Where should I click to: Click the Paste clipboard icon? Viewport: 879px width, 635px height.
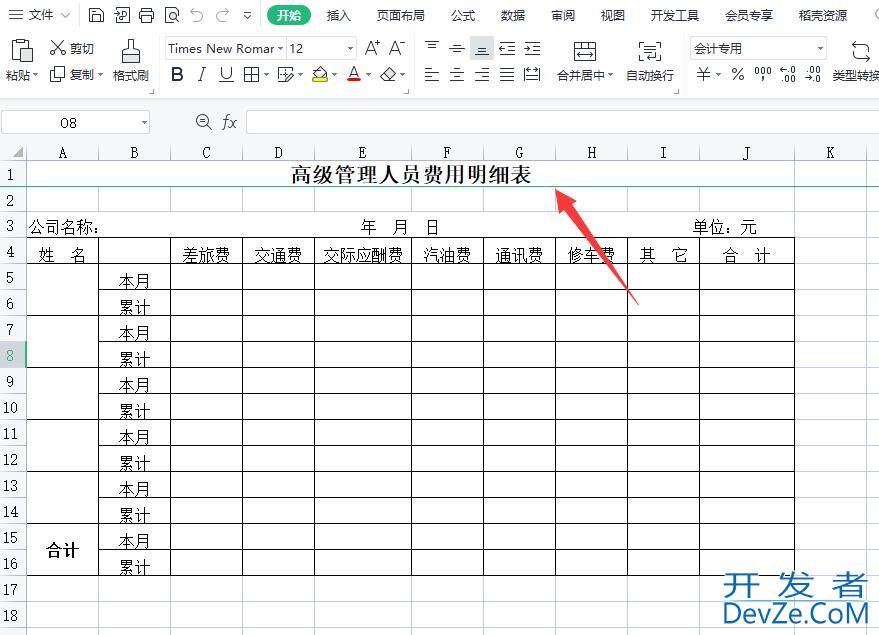pyautogui.click(x=22, y=50)
